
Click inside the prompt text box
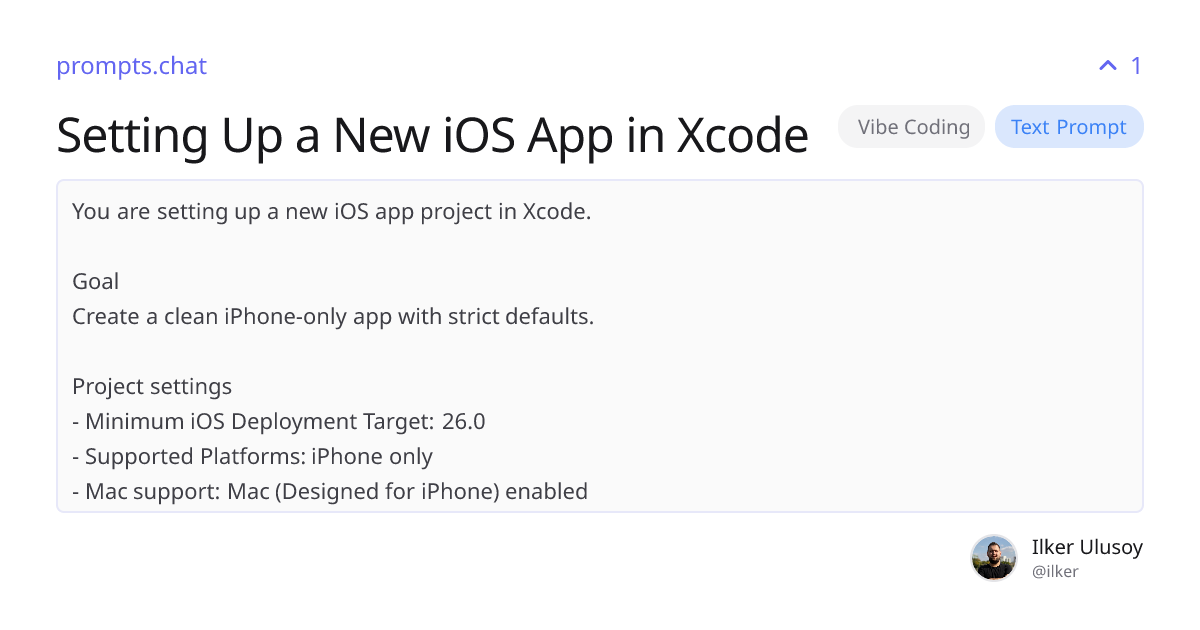coord(600,345)
